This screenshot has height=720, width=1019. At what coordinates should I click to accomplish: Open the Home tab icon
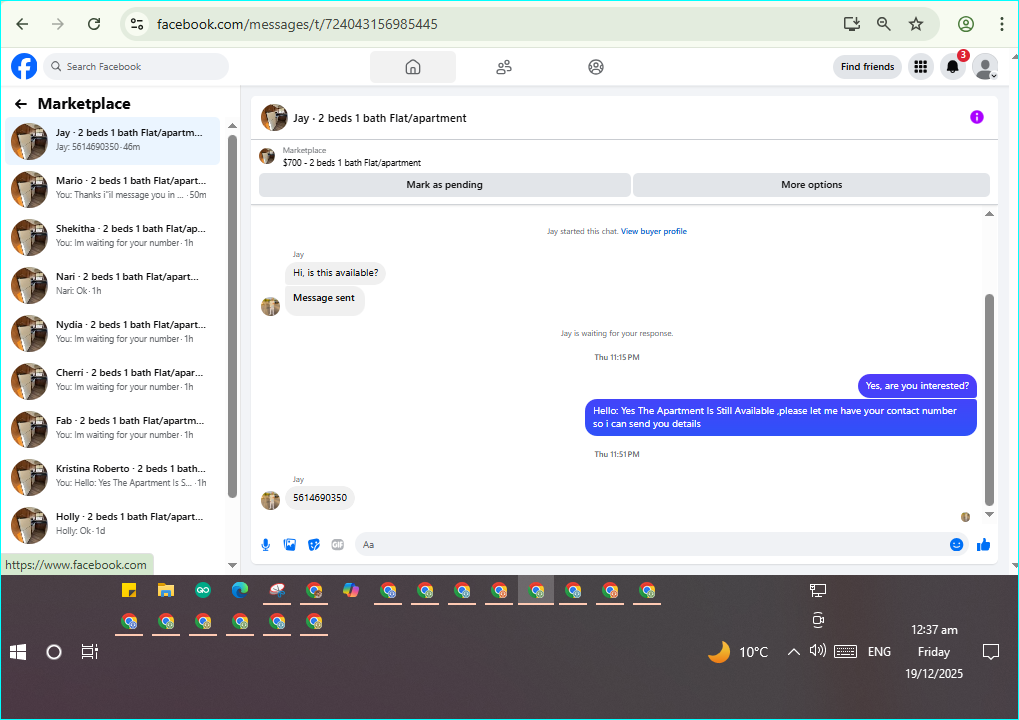(x=413, y=67)
